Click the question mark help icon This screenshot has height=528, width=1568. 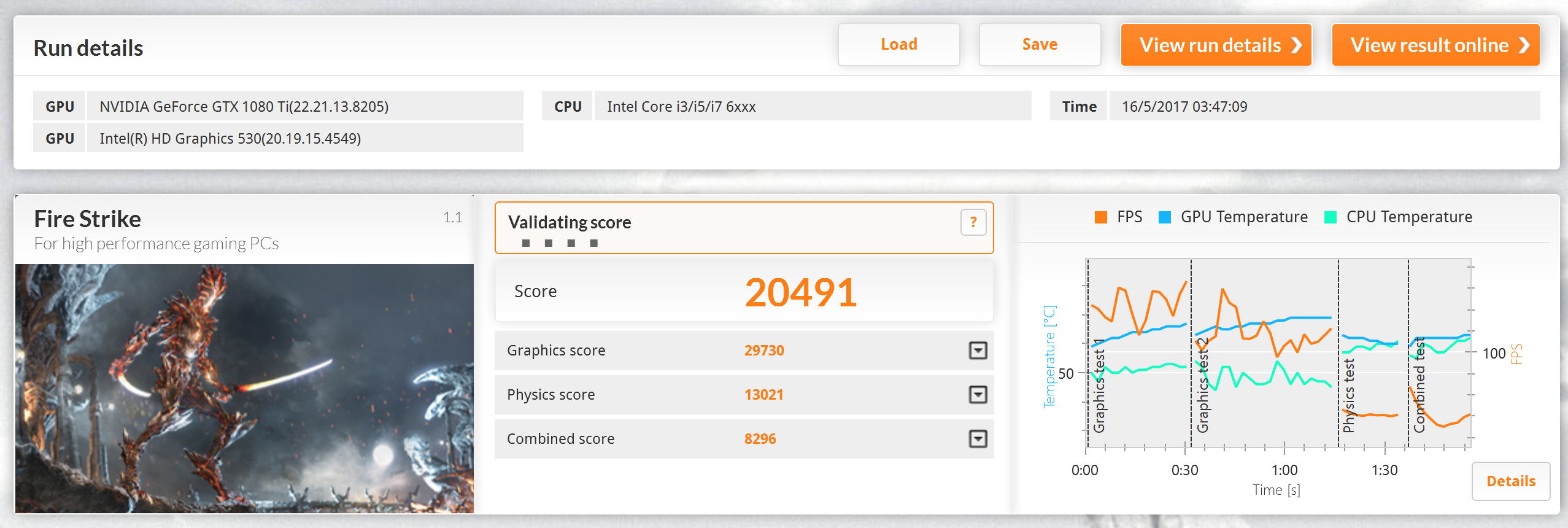[973, 222]
